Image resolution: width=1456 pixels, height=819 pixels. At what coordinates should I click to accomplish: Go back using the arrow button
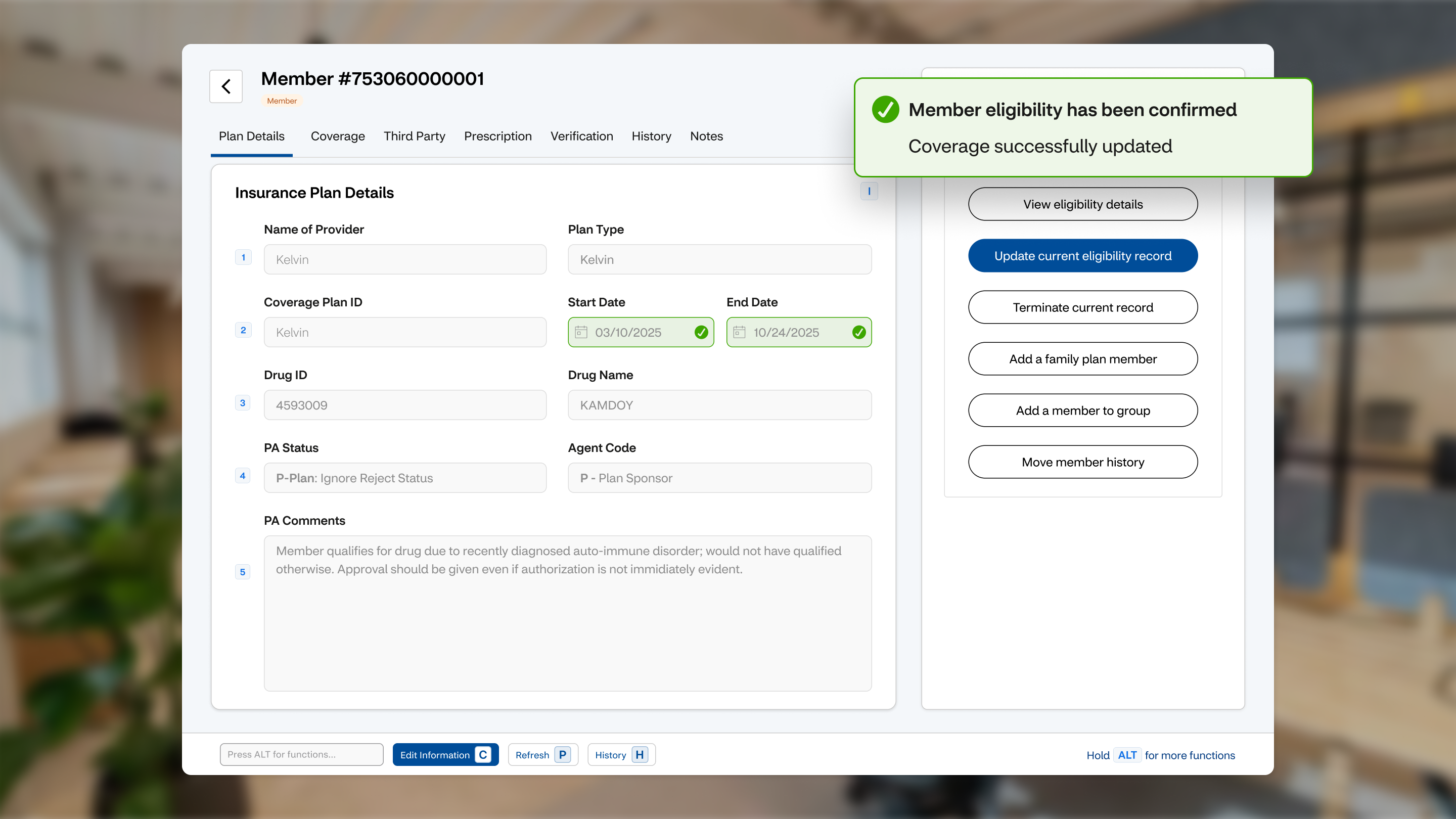[x=226, y=86]
